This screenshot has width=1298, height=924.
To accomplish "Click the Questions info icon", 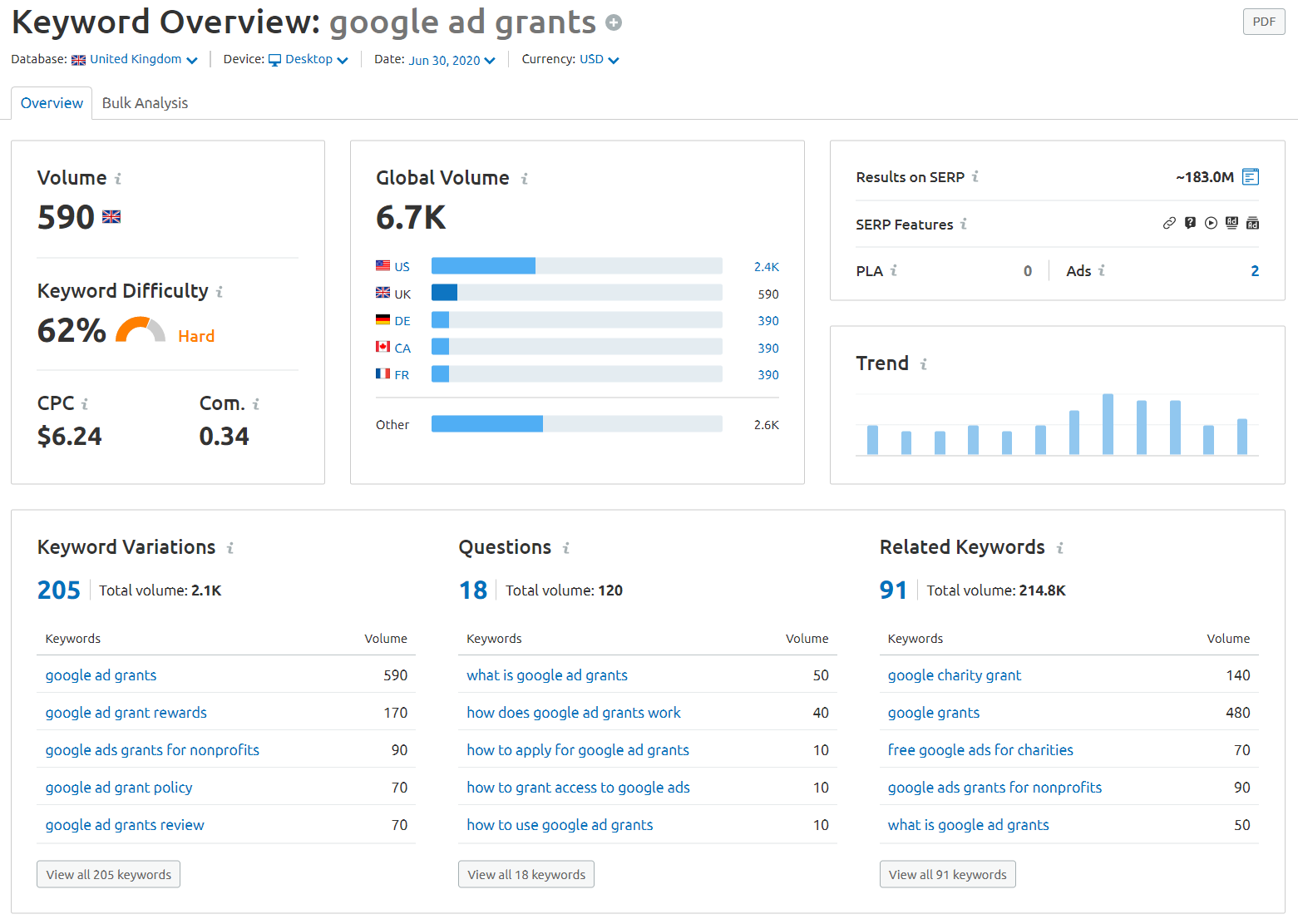I will (x=566, y=548).
